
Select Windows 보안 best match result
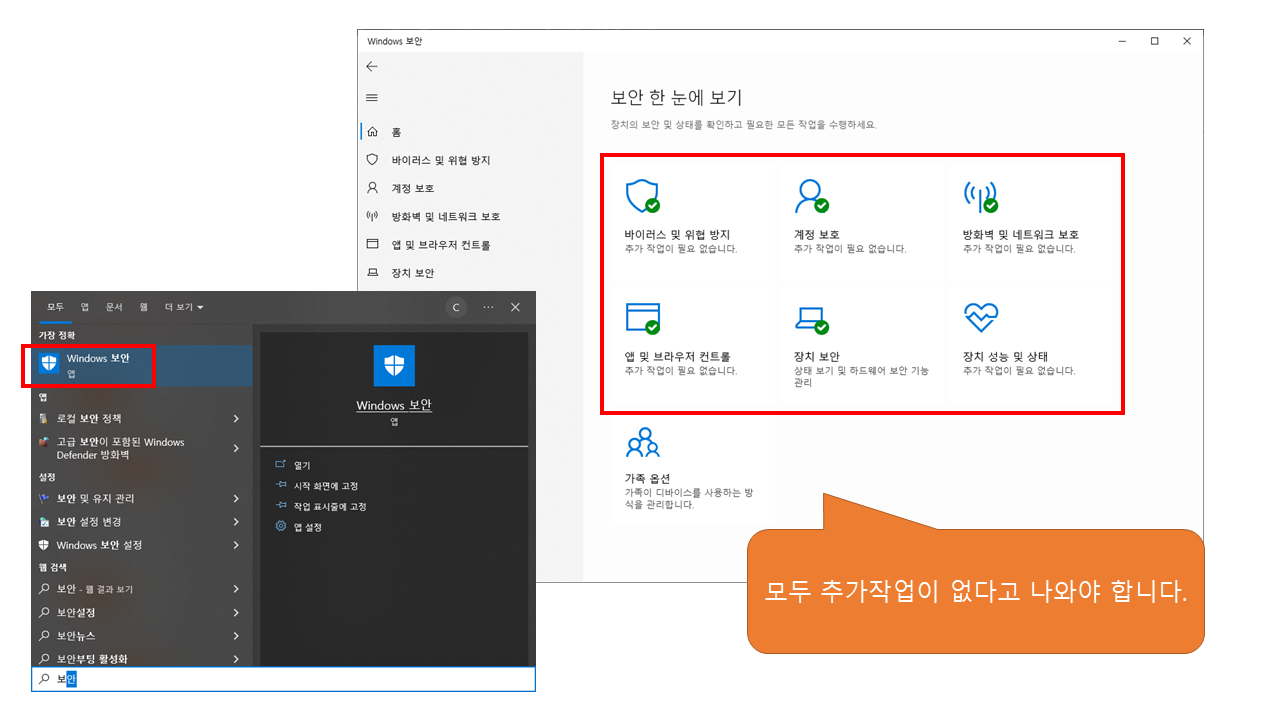(x=142, y=365)
